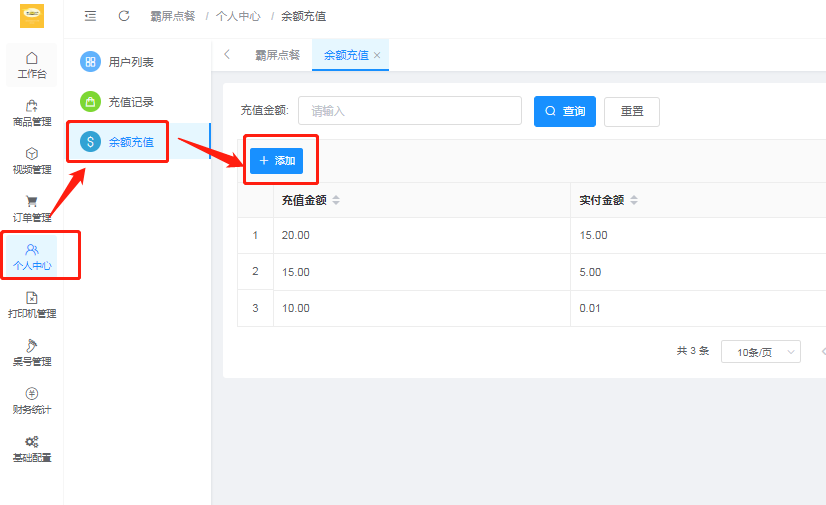Click 余额充值 in breadcrumb

click(x=303, y=16)
